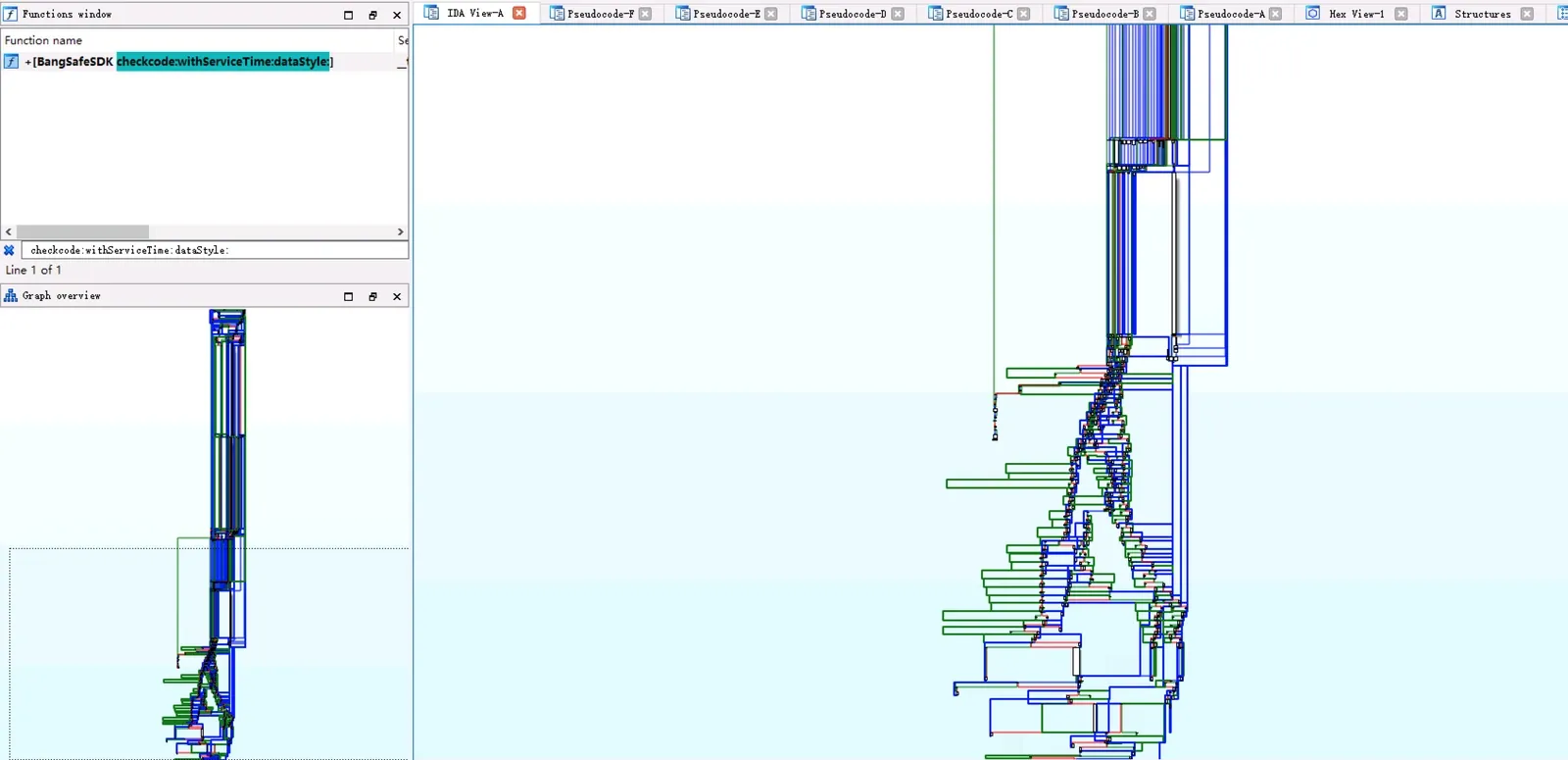The width and height of the screenshot is (1568, 760).
Task: Click the Se column header
Action: pos(402,40)
